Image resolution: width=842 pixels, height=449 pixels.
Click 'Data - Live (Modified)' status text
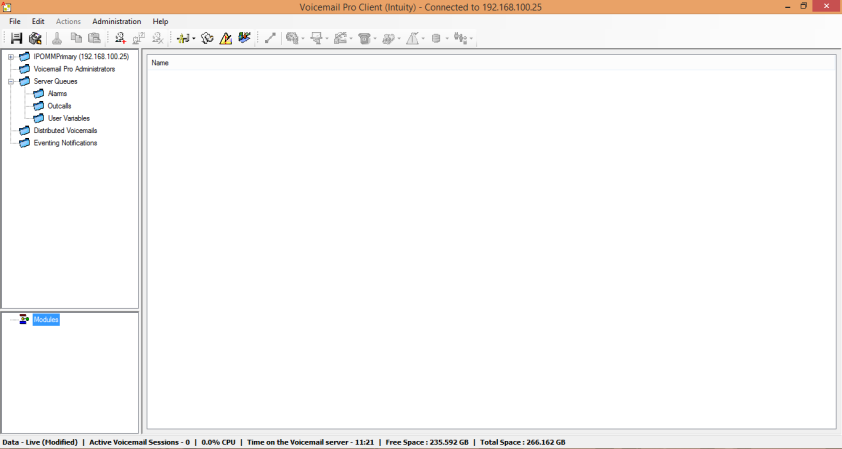click(x=40, y=443)
